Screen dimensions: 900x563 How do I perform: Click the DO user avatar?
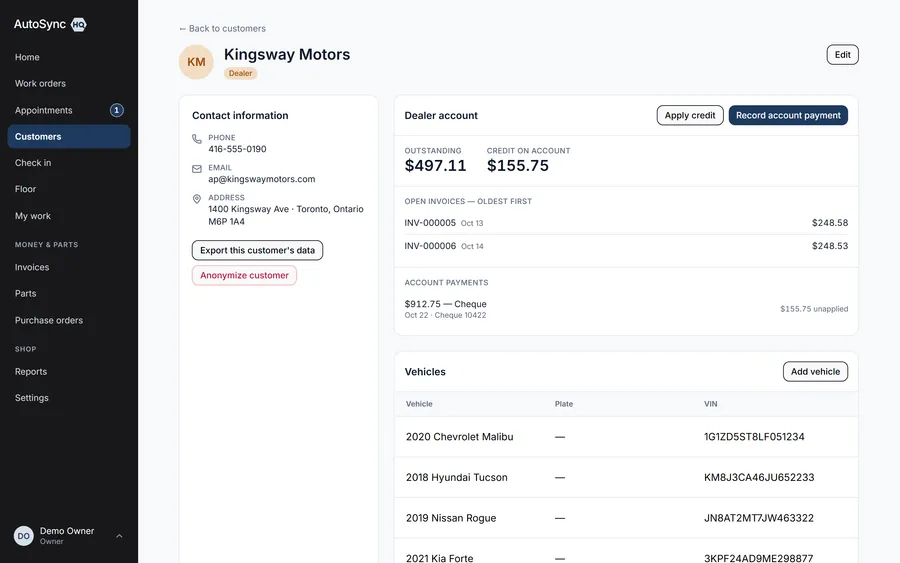[24, 536]
